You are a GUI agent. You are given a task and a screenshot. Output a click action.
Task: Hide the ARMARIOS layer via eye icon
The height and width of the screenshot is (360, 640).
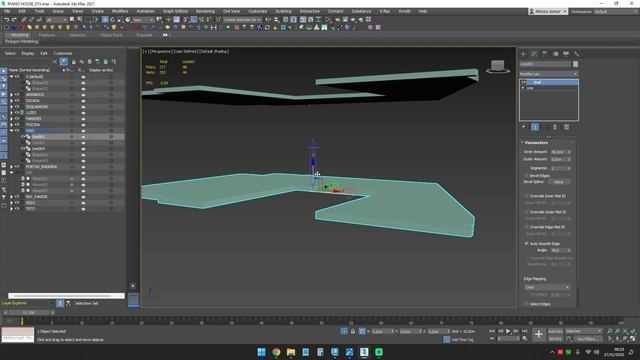17,95
